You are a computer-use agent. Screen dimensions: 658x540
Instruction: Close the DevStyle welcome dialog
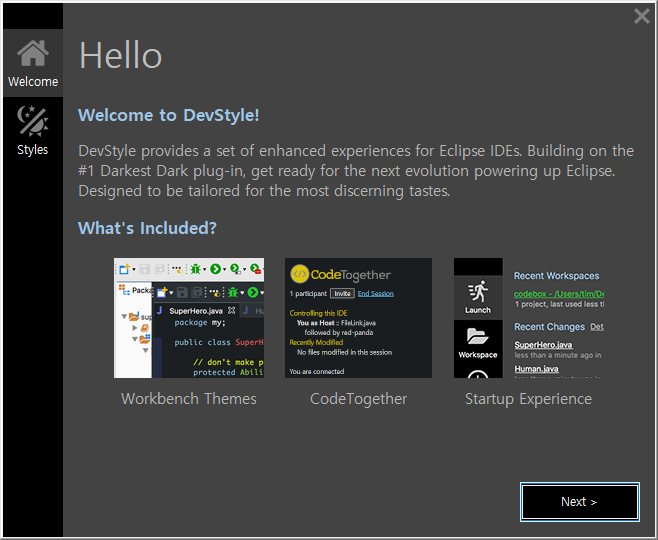click(x=642, y=16)
